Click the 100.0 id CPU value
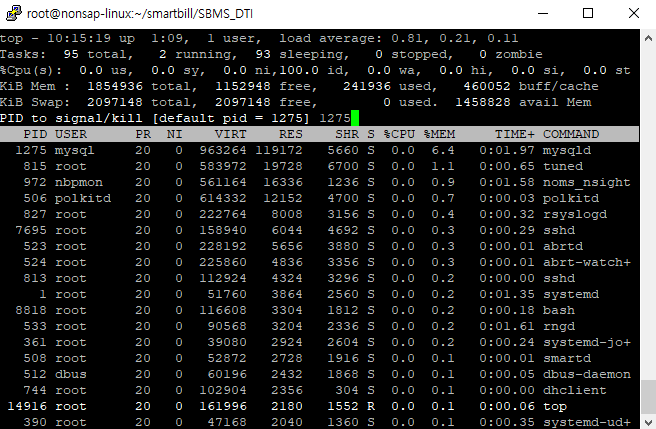 coord(299,70)
